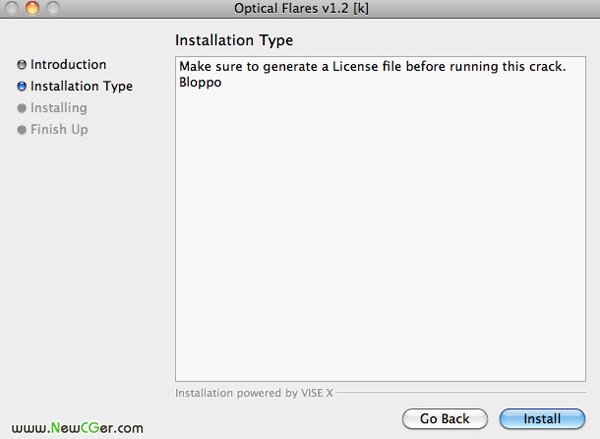Click the Optical Flares v1.2 title bar

tap(301, 8)
